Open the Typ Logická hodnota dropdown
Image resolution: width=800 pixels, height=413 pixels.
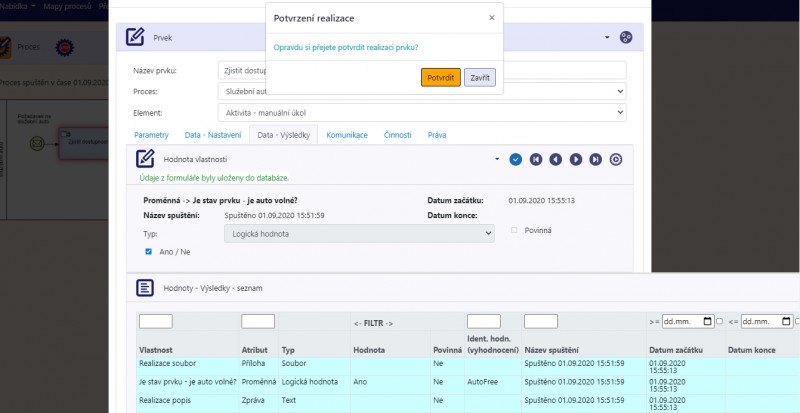pos(358,233)
